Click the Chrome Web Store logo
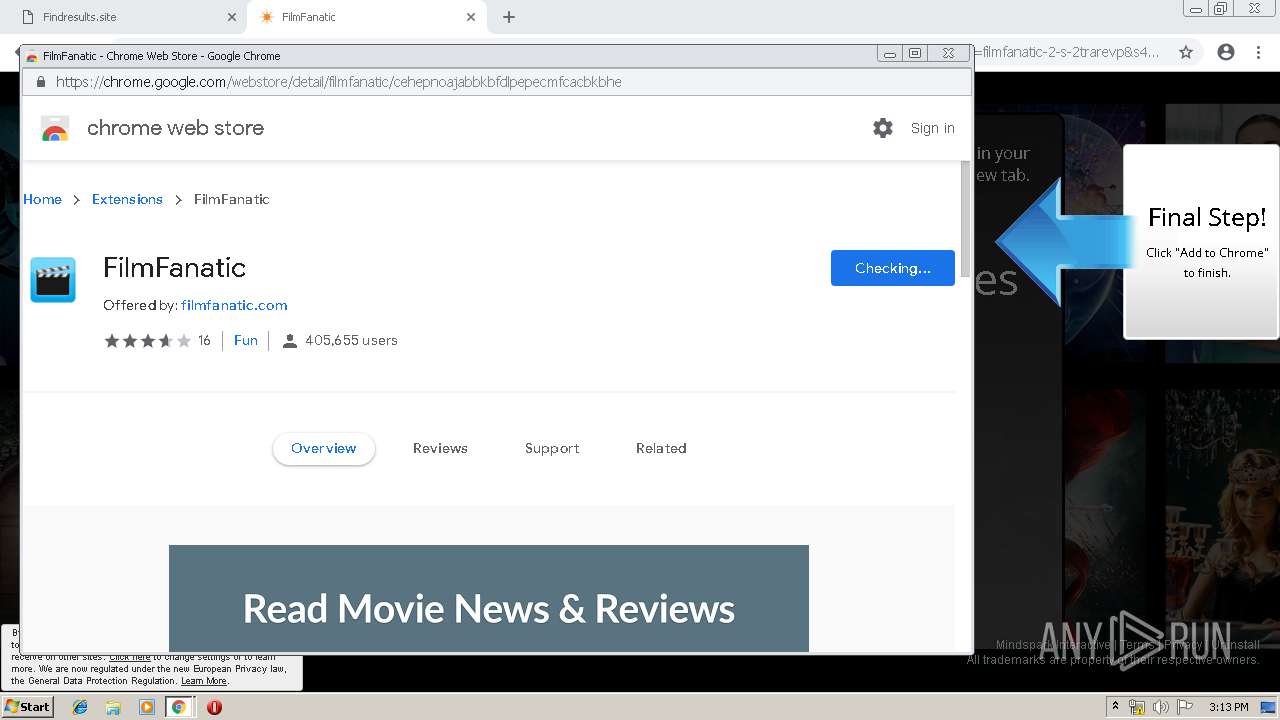The height and width of the screenshot is (720, 1280). click(55, 129)
